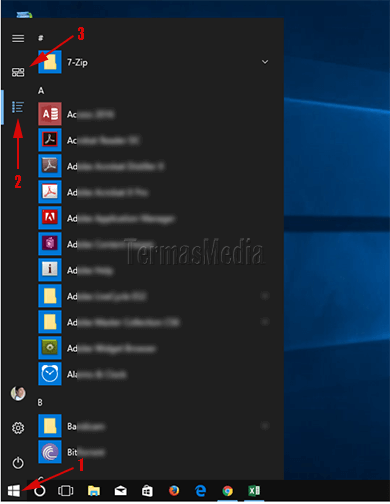Launch the olive-green Adobe Widget Browser icon
Screen dimensions: 390x504
pyautogui.click(x=50, y=348)
